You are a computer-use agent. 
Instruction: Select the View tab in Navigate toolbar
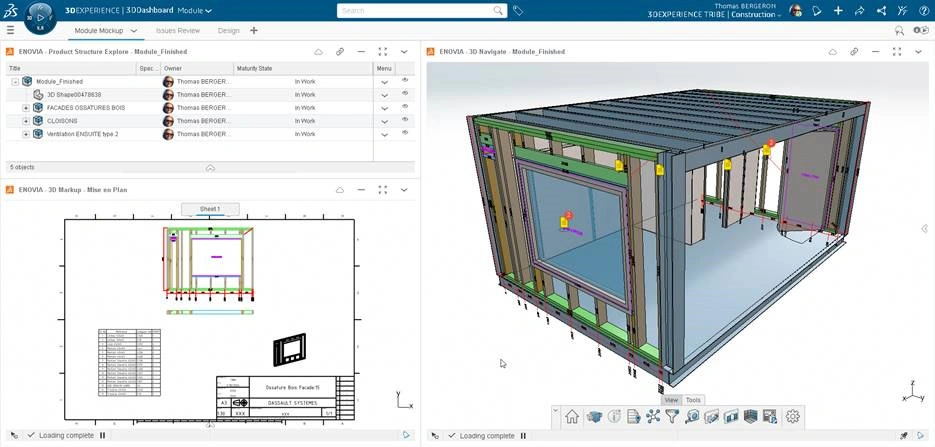coord(671,400)
